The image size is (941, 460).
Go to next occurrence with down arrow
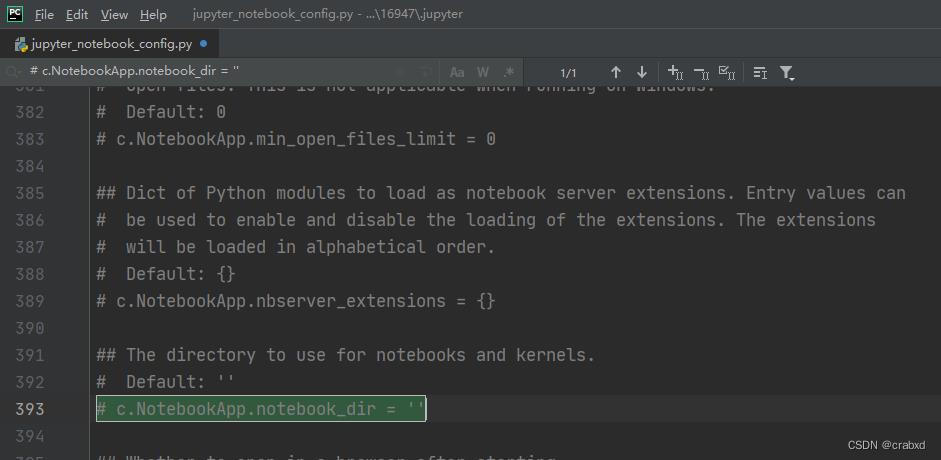click(x=642, y=73)
